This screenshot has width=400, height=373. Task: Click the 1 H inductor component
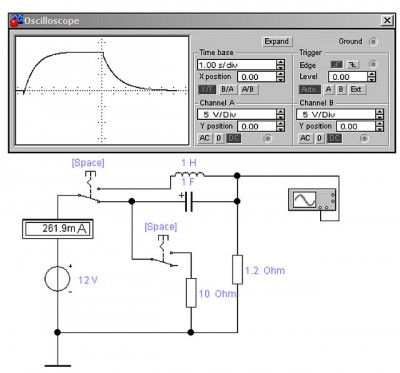point(187,175)
